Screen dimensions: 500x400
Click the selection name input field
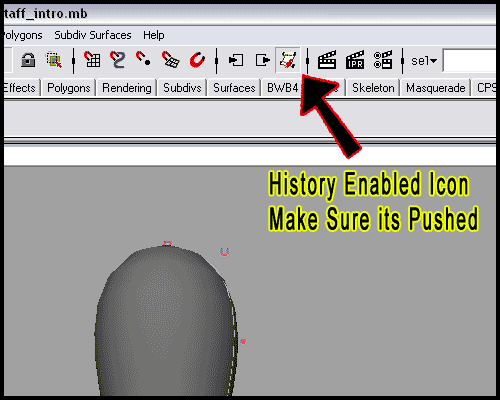click(x=469, y=60)
